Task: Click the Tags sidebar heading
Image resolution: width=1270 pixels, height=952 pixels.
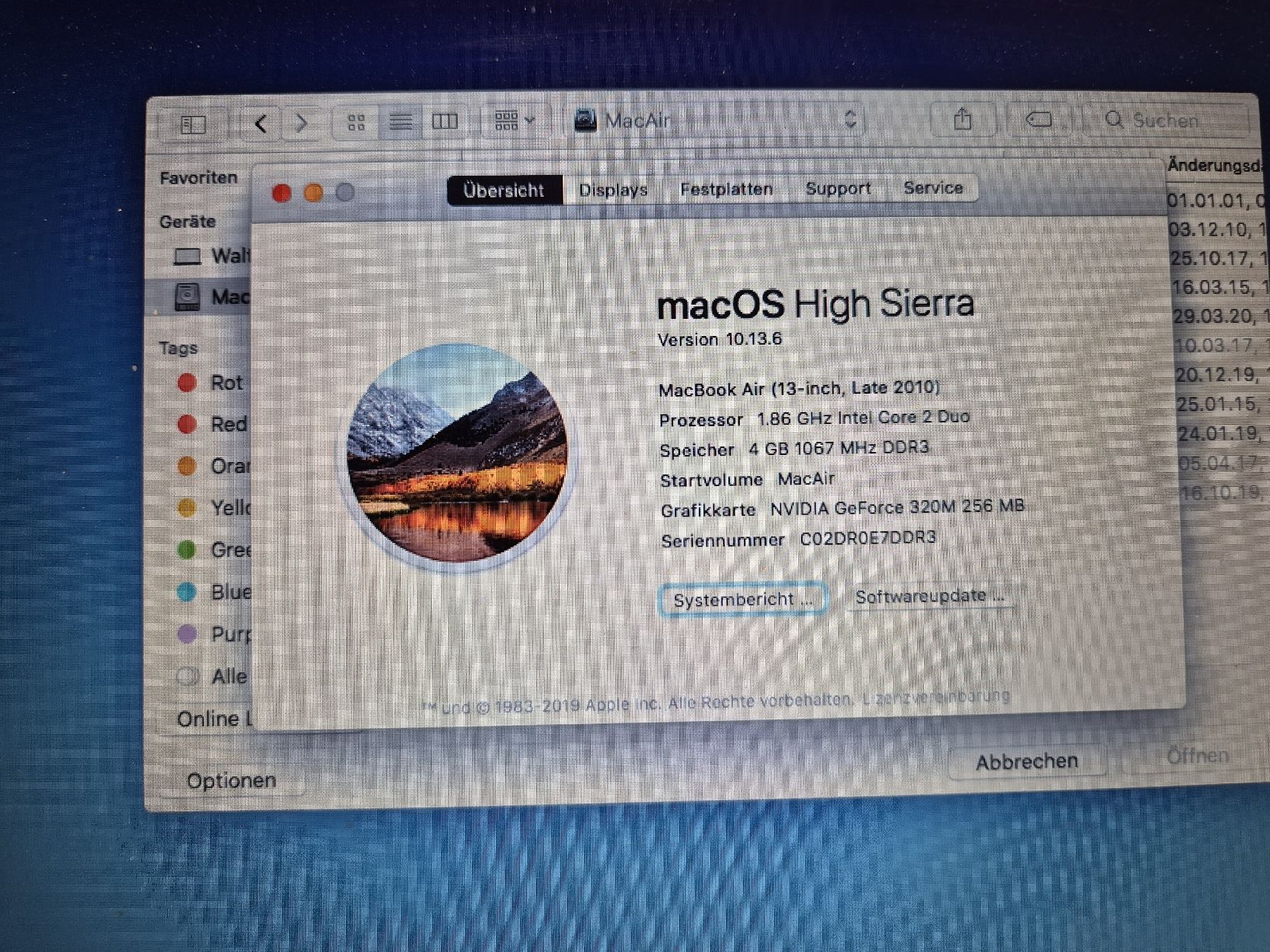Action: pos(178,348)
